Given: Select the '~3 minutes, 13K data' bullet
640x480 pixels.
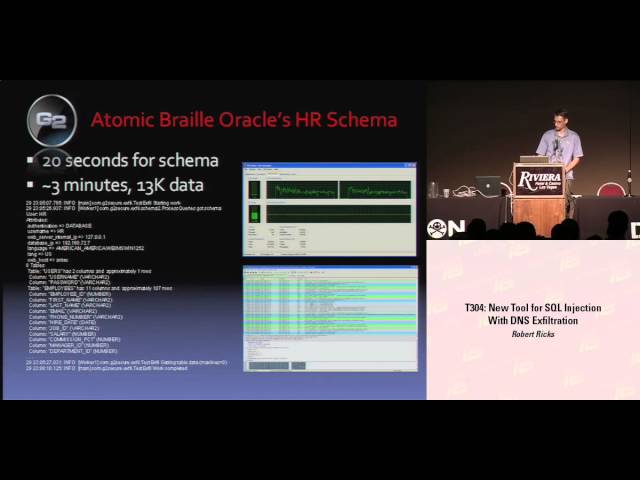Looking at the screenshot, I should coord(122,185).
